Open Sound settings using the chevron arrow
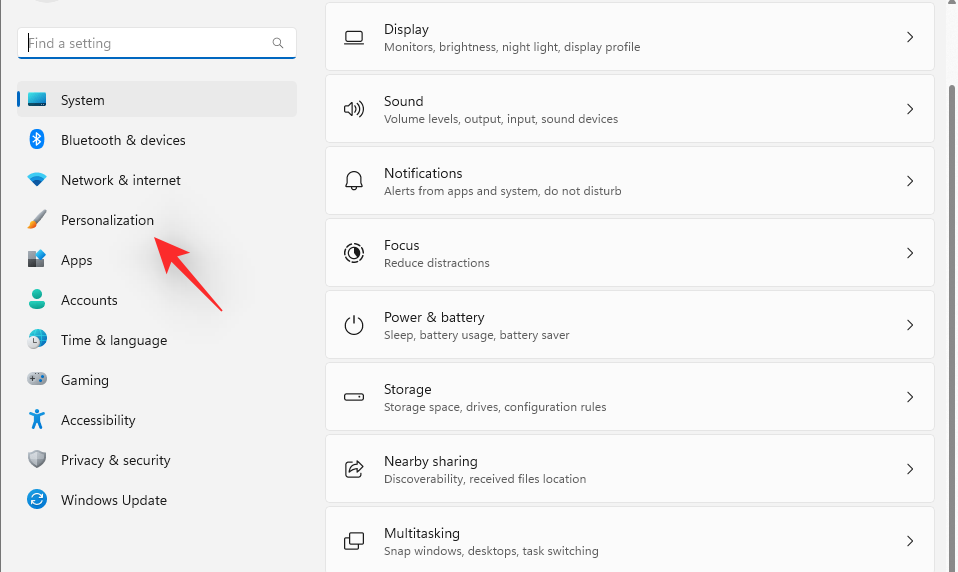 click(910, 109)
